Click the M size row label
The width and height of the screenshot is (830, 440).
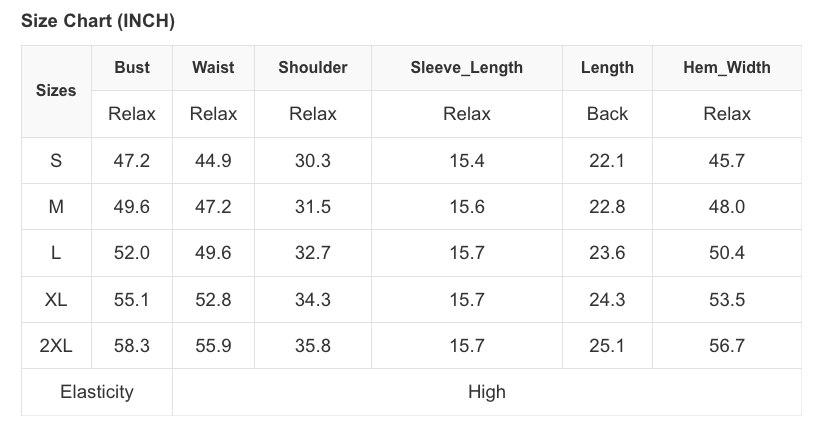click(x=56, y=207)
